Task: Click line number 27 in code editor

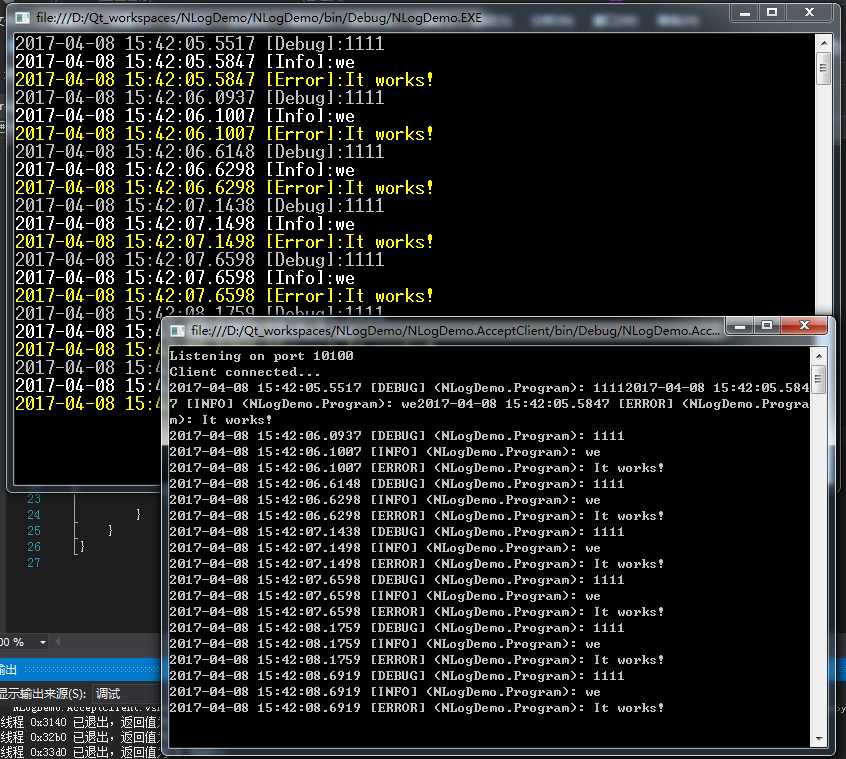Action: coord(33,563)
